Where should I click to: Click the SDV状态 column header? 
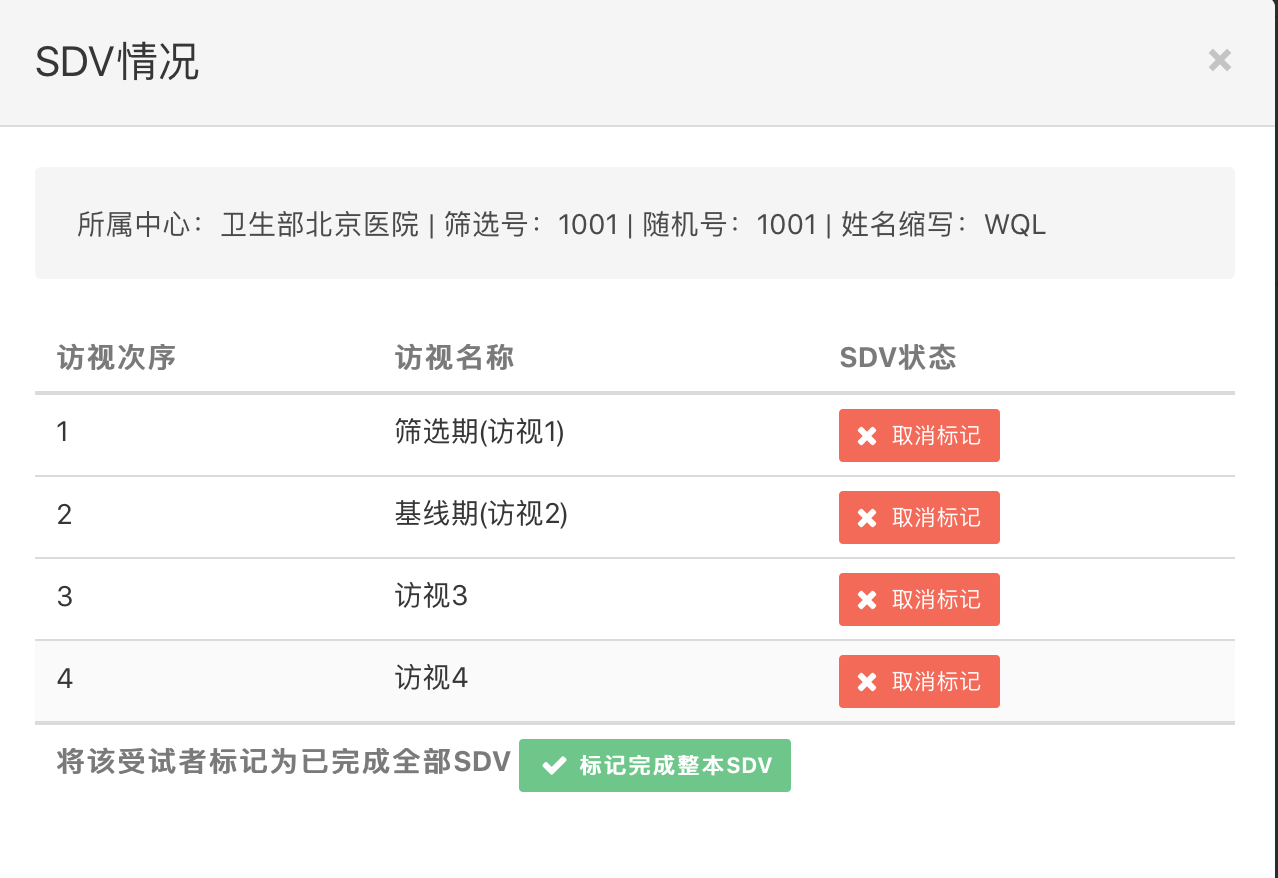click(x=898, y=358)
